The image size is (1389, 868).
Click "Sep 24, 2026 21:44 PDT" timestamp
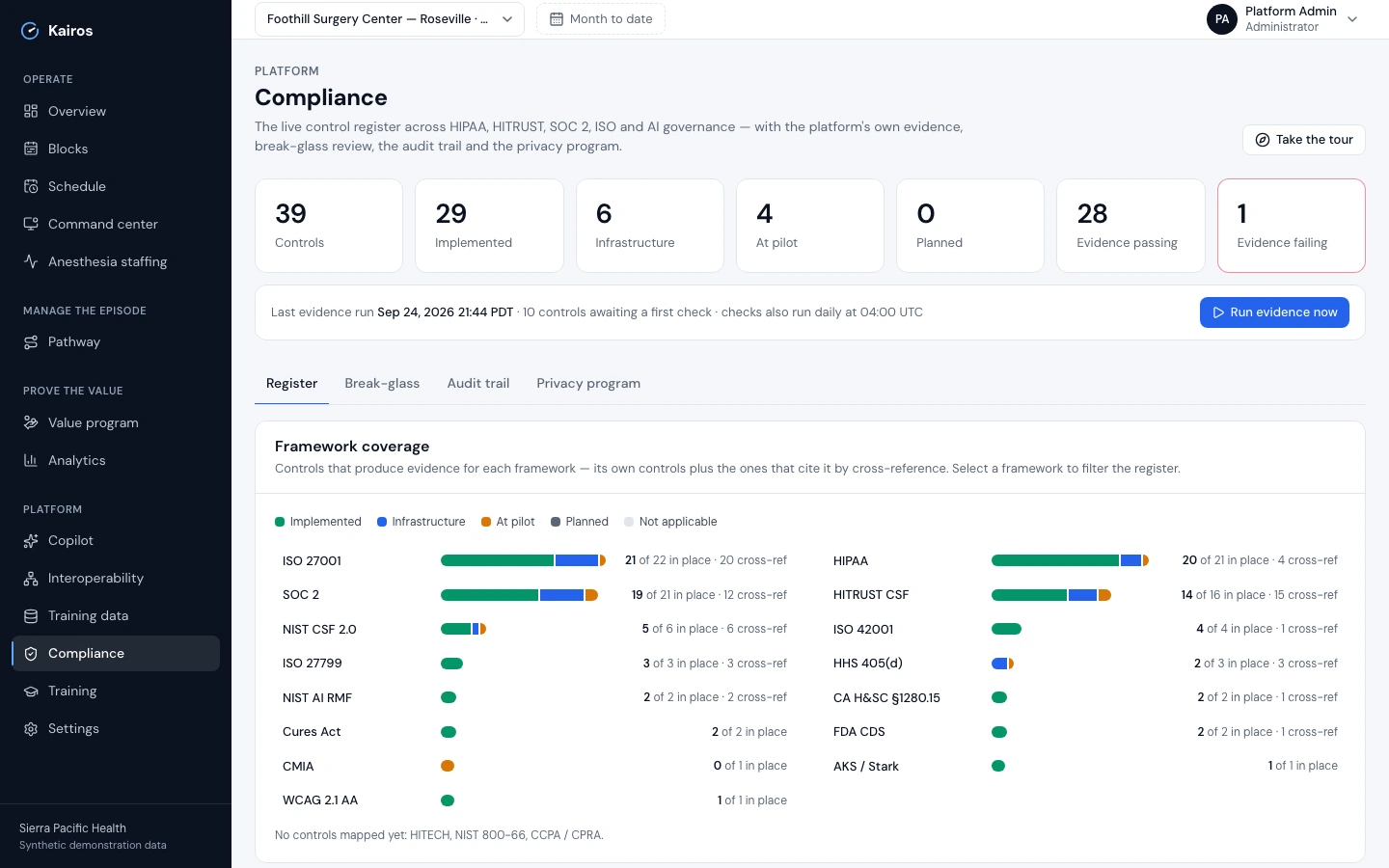click(x=445, y=312)
